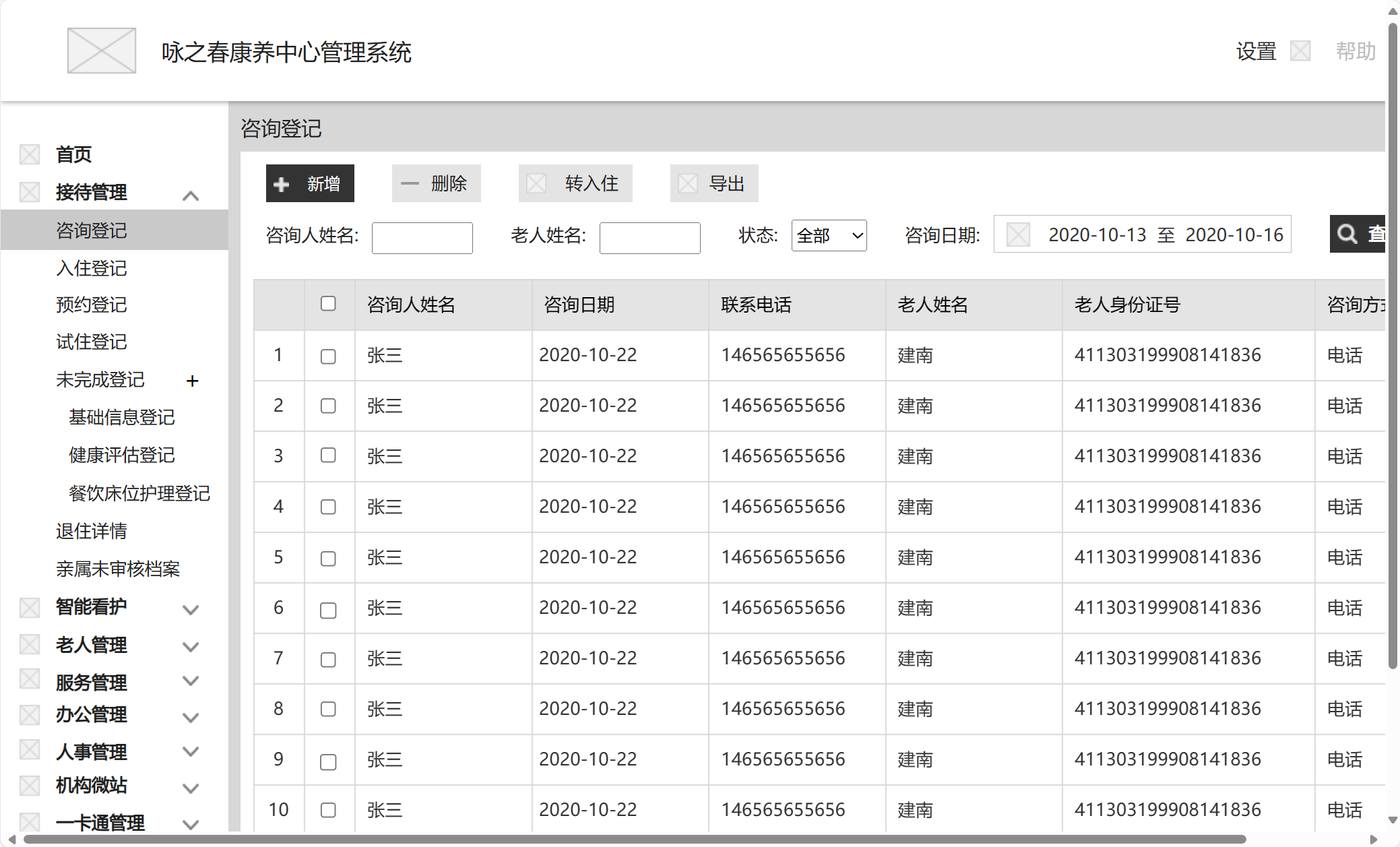
Task: Click the calendar icon in 咨询日期 field
Action: (1018, 235)
